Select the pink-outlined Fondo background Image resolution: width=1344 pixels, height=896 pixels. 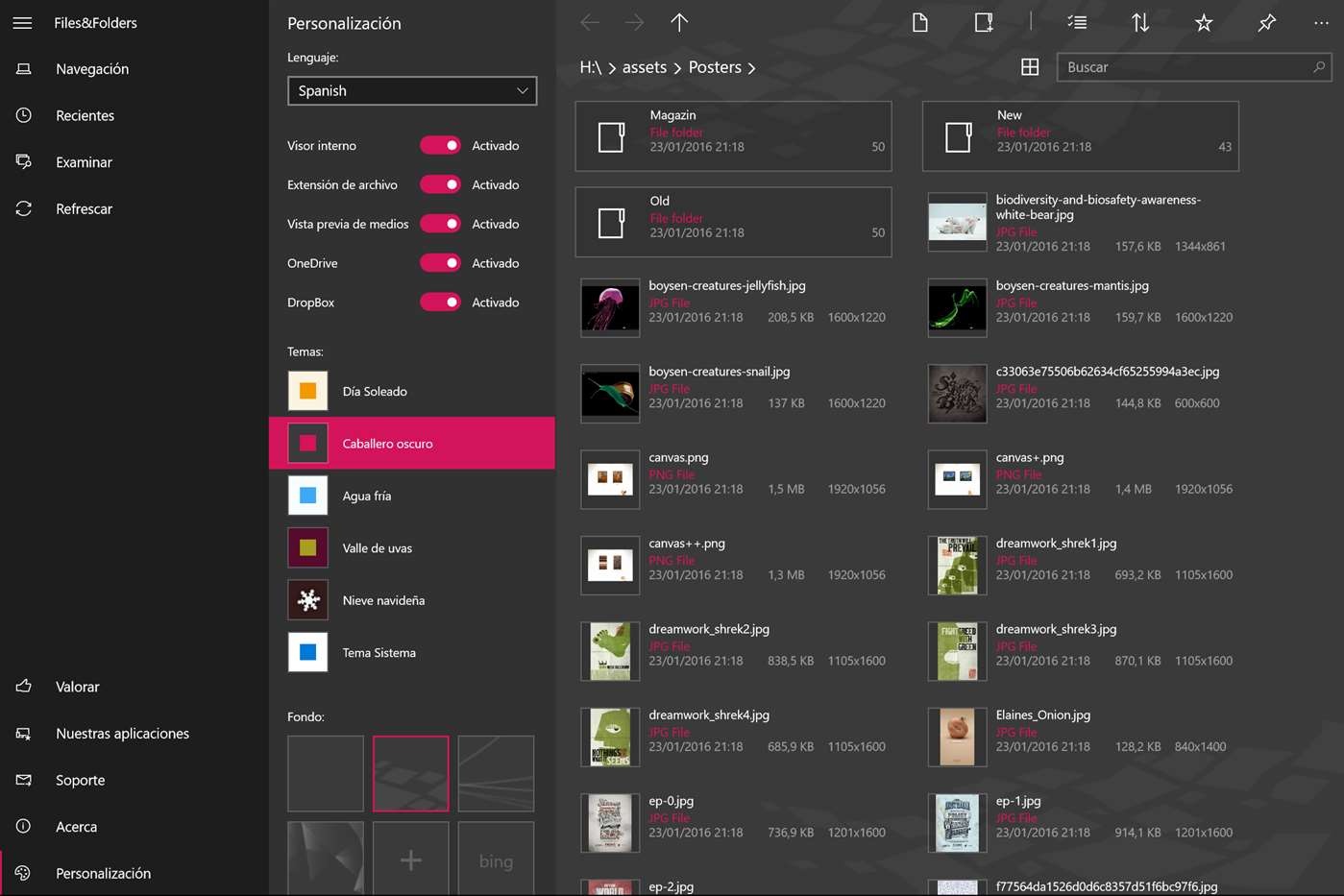tap(411, 774)
